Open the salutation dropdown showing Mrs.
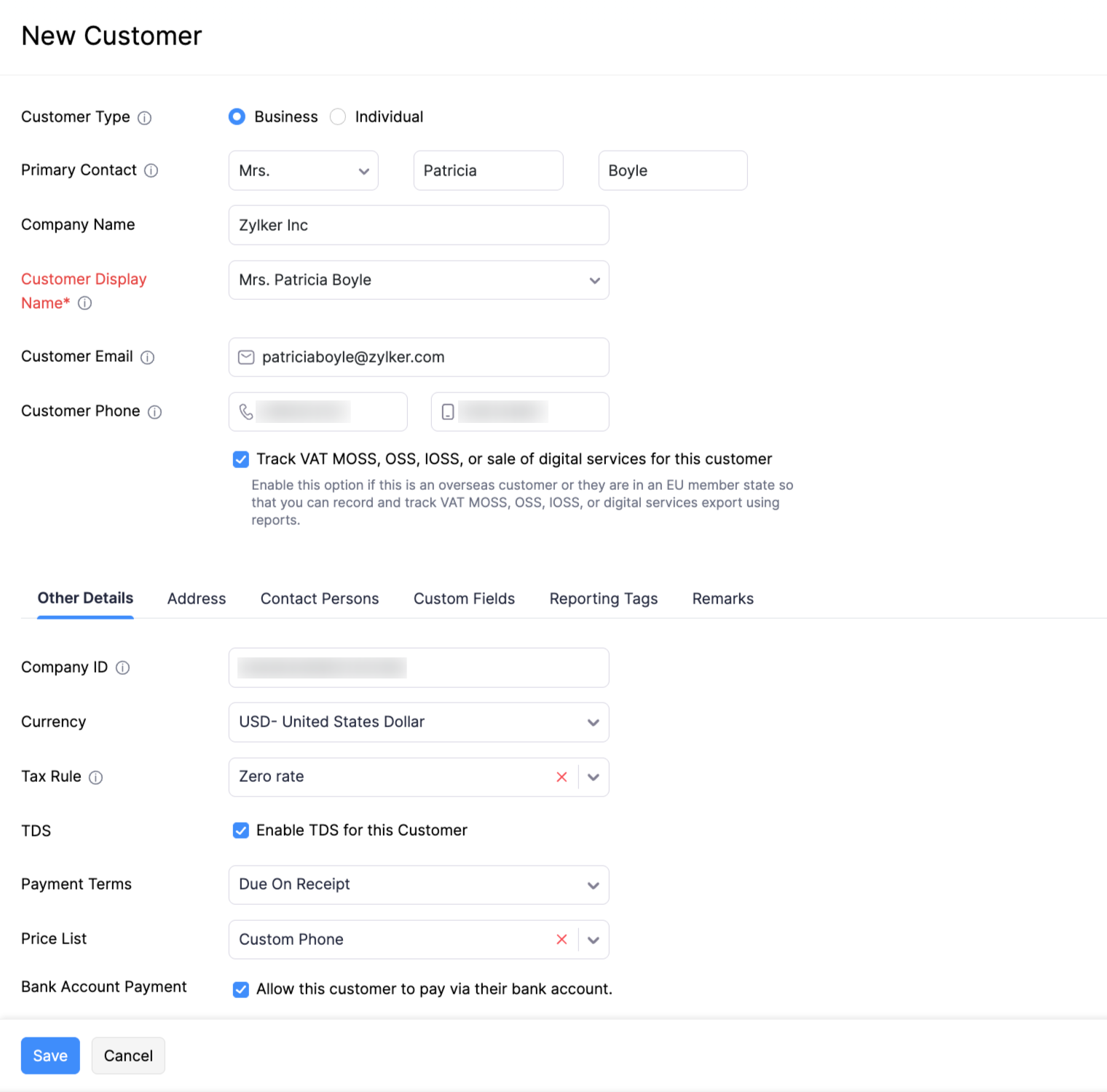Image resolution: width=1107 pixels, height=1092 pixels. 303,170
